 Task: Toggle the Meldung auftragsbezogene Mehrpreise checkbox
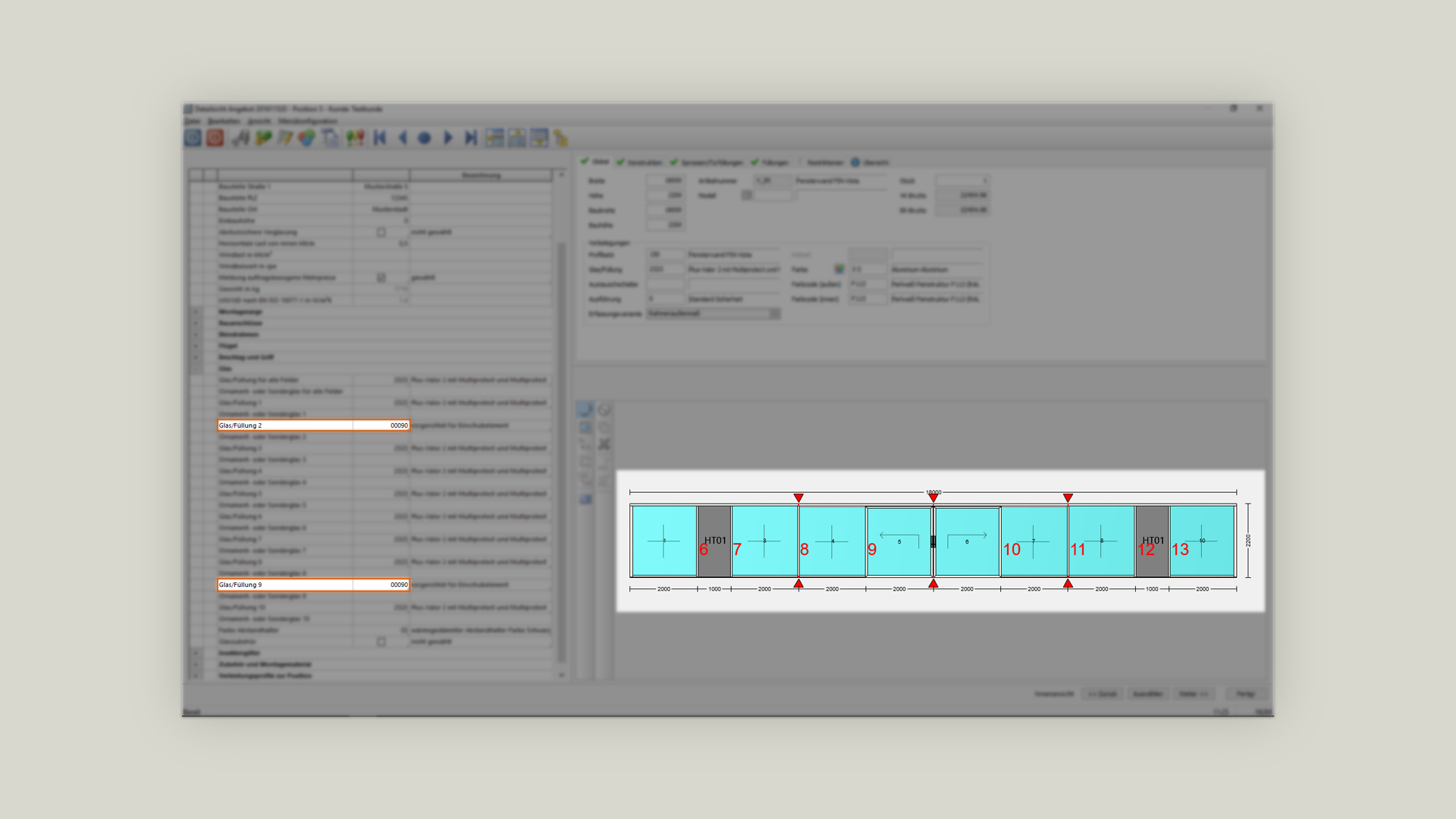[x=381, y=278]
